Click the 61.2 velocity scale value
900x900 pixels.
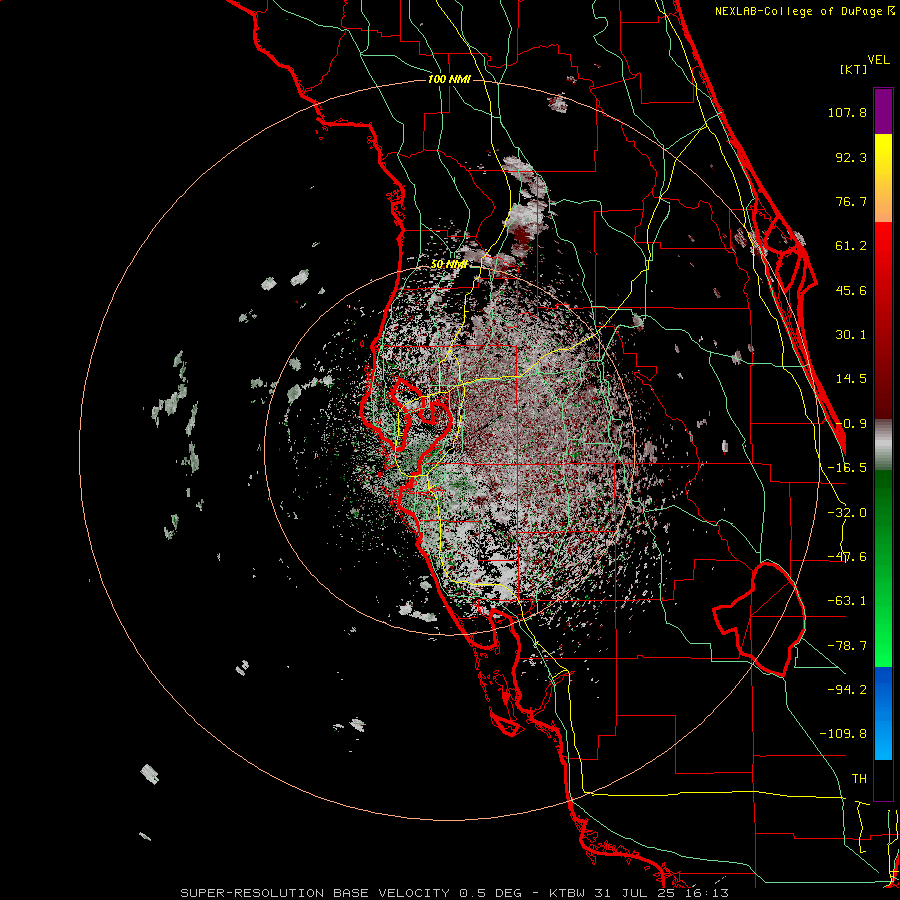(851, 246)
